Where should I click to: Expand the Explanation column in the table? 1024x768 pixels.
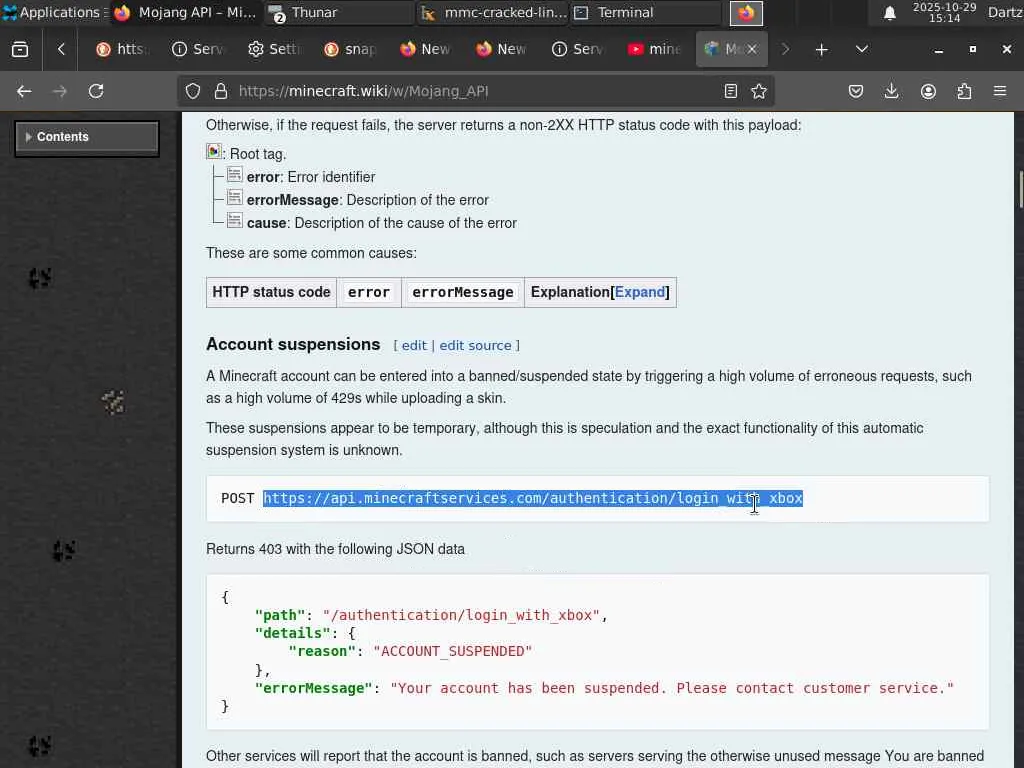point(640,292)
